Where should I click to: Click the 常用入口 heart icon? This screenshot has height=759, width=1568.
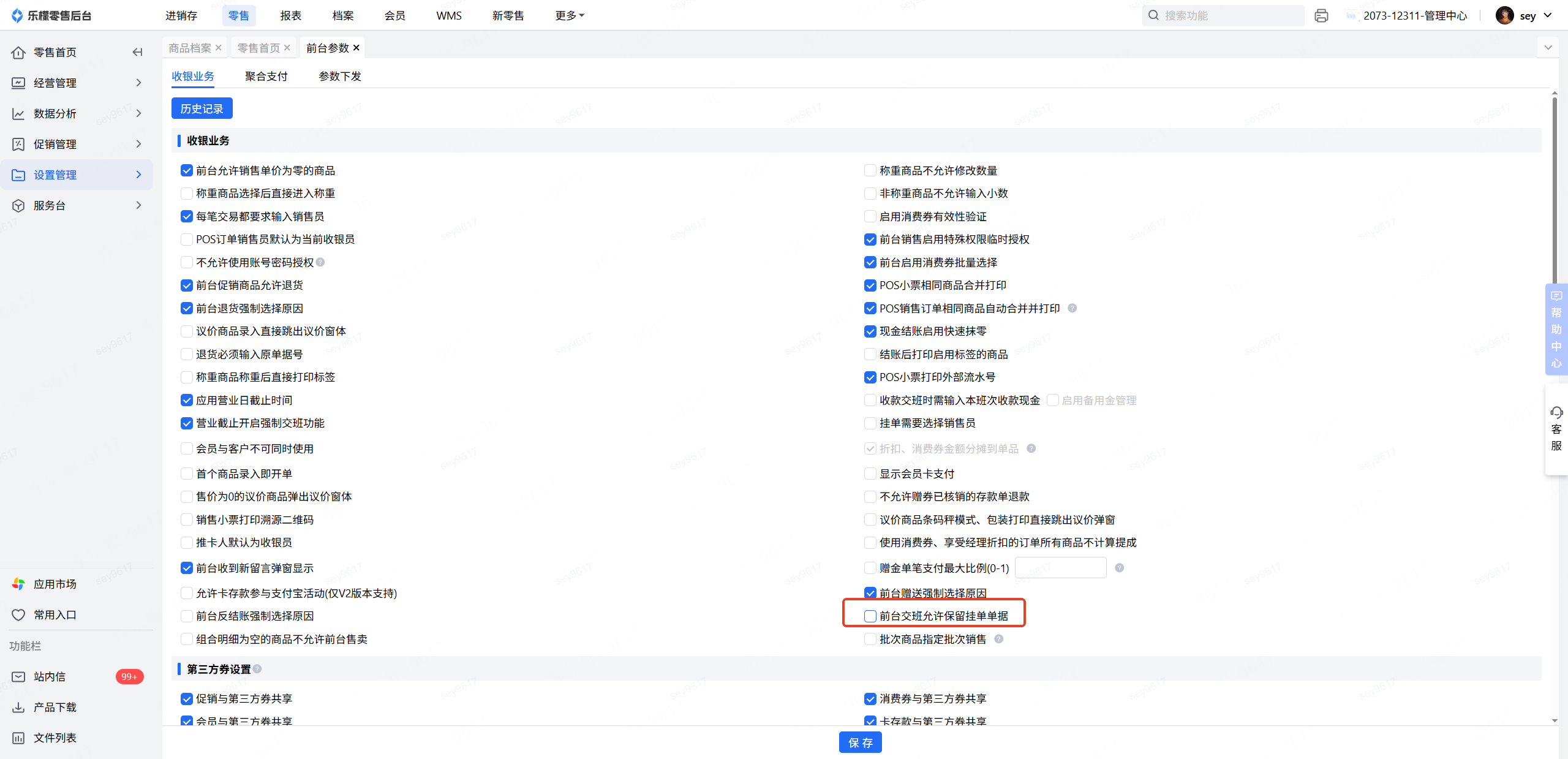tap(18, 614)
